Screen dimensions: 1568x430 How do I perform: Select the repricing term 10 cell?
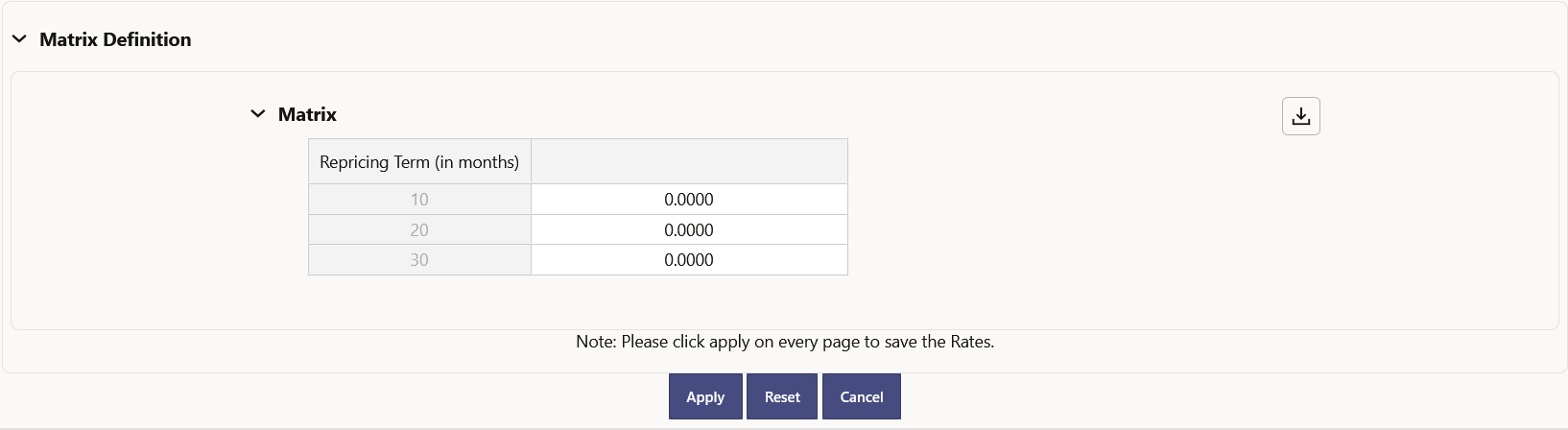(419, 200)
